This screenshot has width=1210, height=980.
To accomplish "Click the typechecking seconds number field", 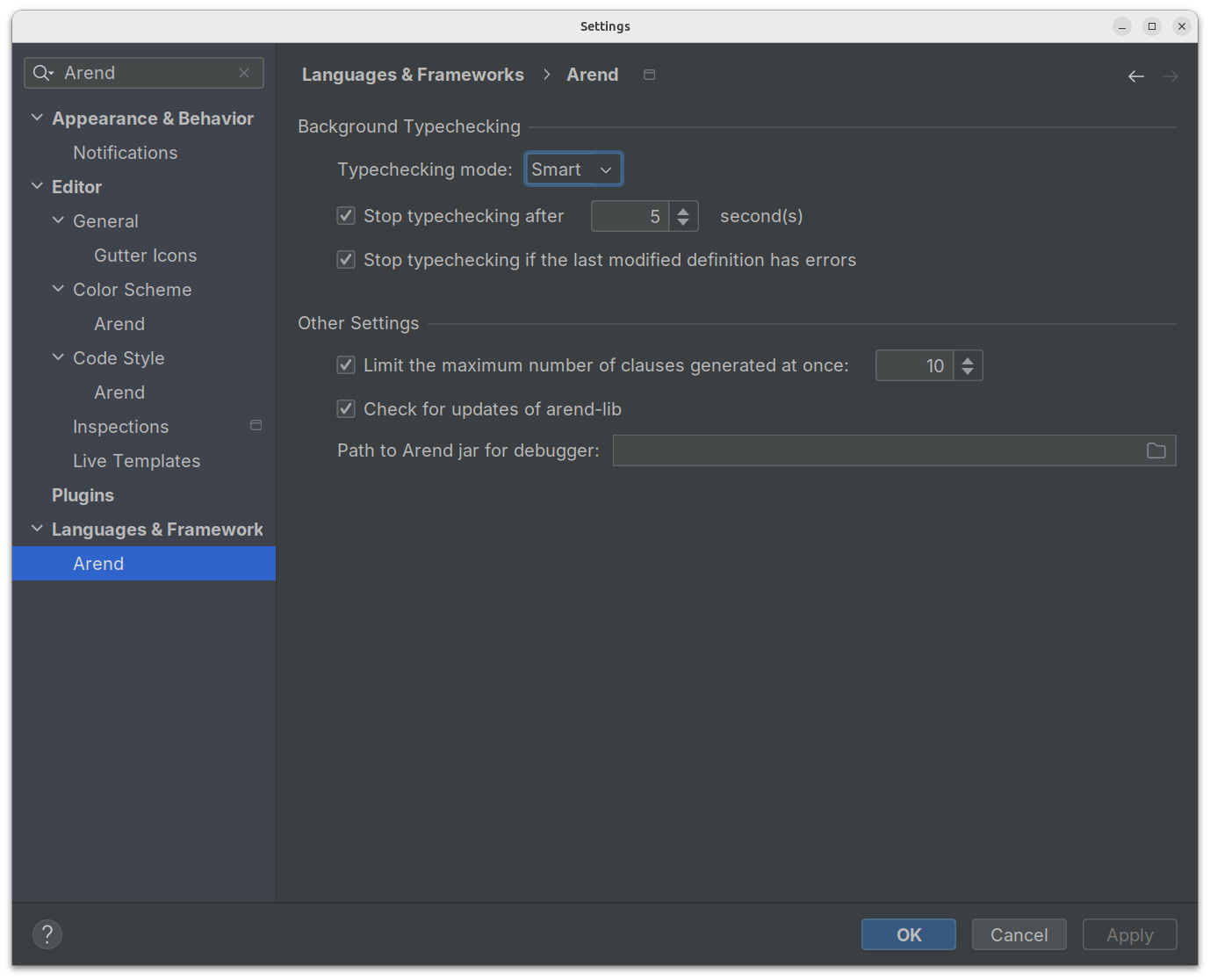I will pos(630,216).
